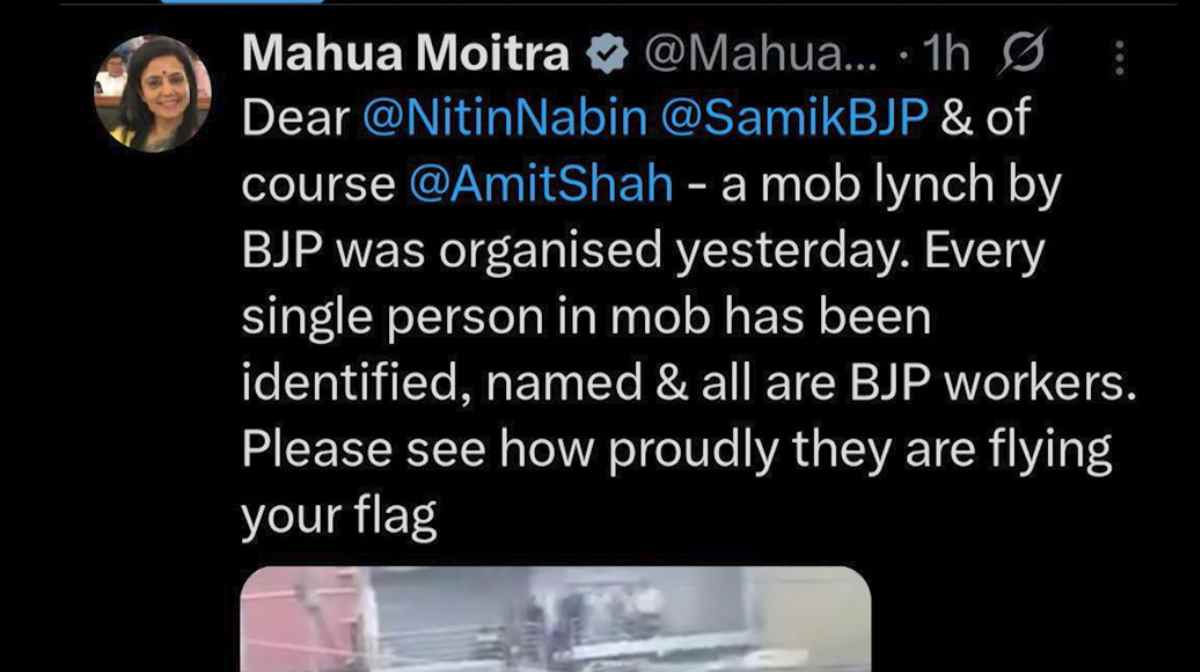The height and width of the screenshot is (672, 1200).
Task: Open the attached video thumbnail
Action: [x=556, y=619]
